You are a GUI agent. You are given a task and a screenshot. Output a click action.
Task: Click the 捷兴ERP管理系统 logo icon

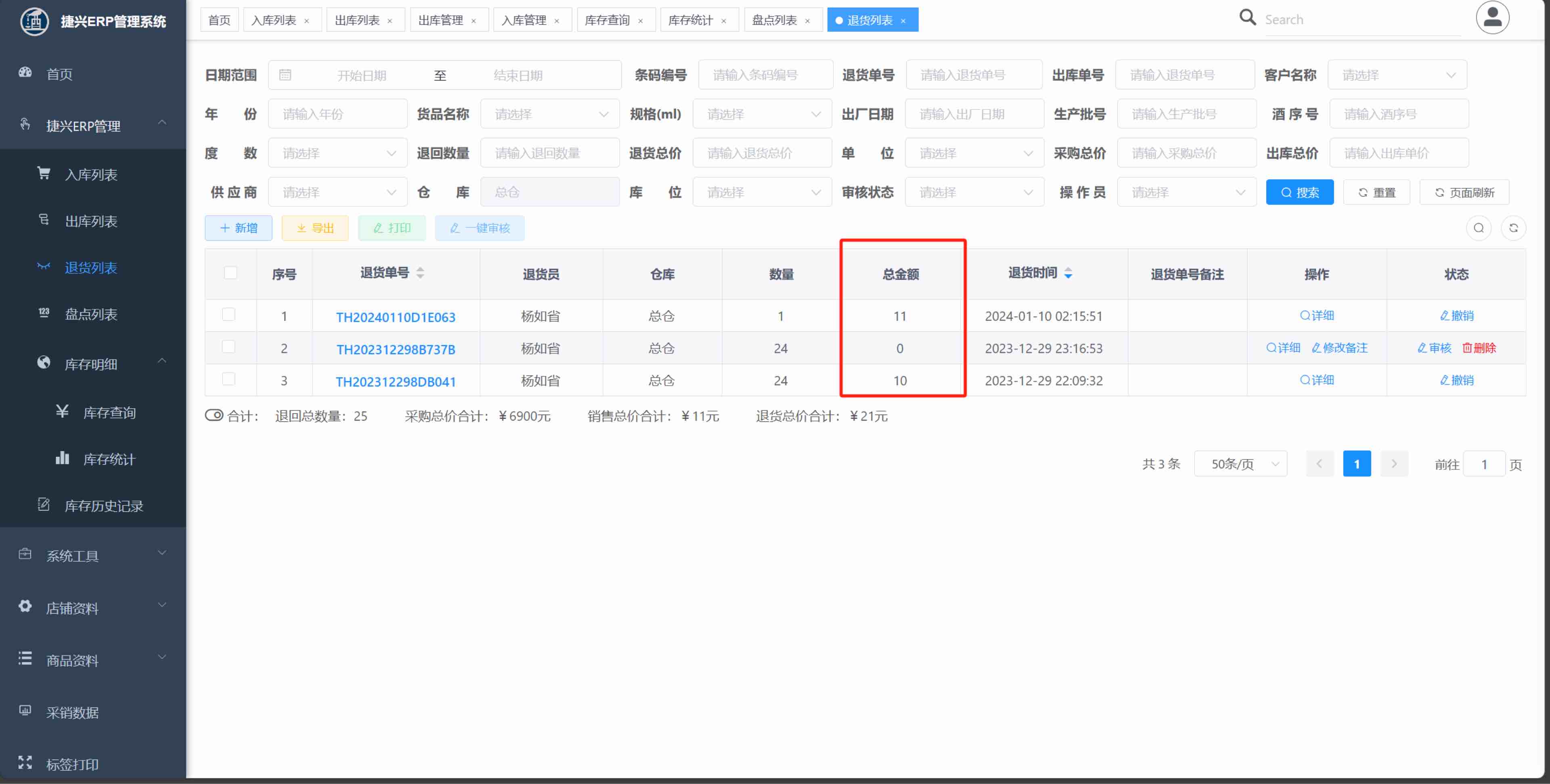click(x=34, y=22)
